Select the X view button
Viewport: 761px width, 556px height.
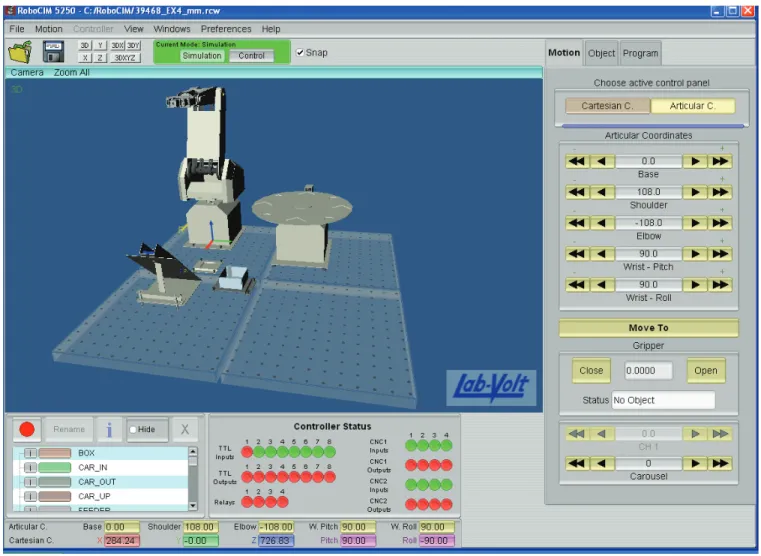coord(84,58)
